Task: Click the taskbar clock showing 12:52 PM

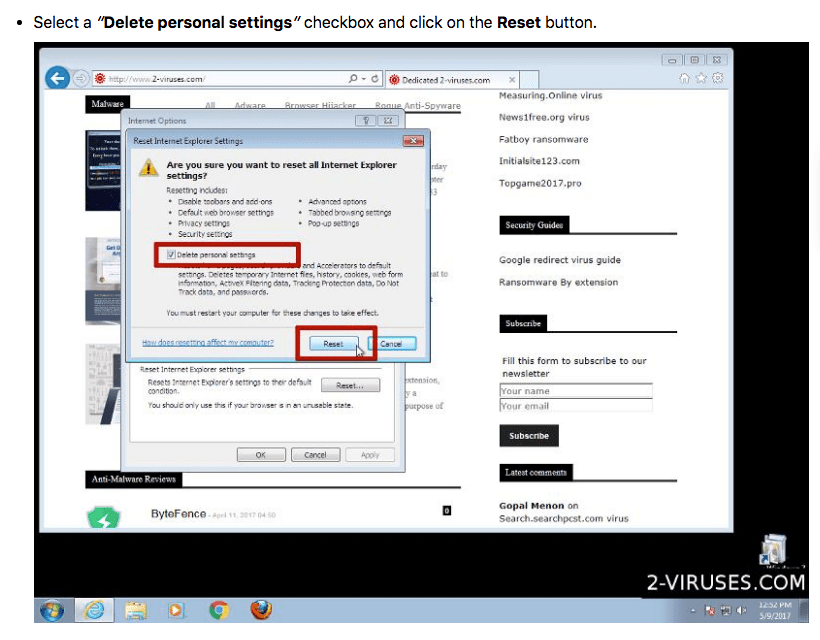Action: point(775,610)
